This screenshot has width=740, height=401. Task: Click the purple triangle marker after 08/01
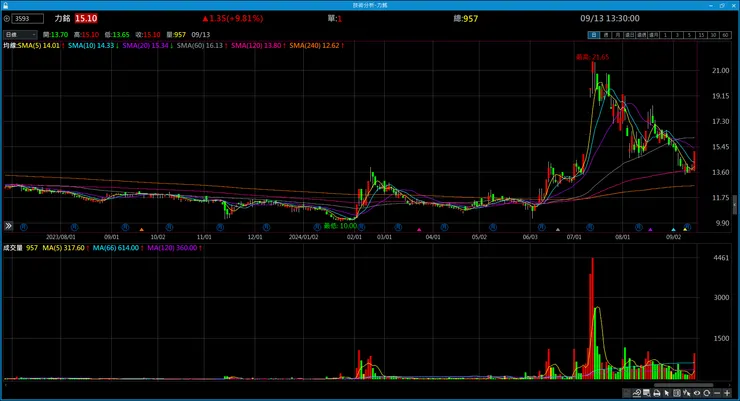(x=650, y=230)
